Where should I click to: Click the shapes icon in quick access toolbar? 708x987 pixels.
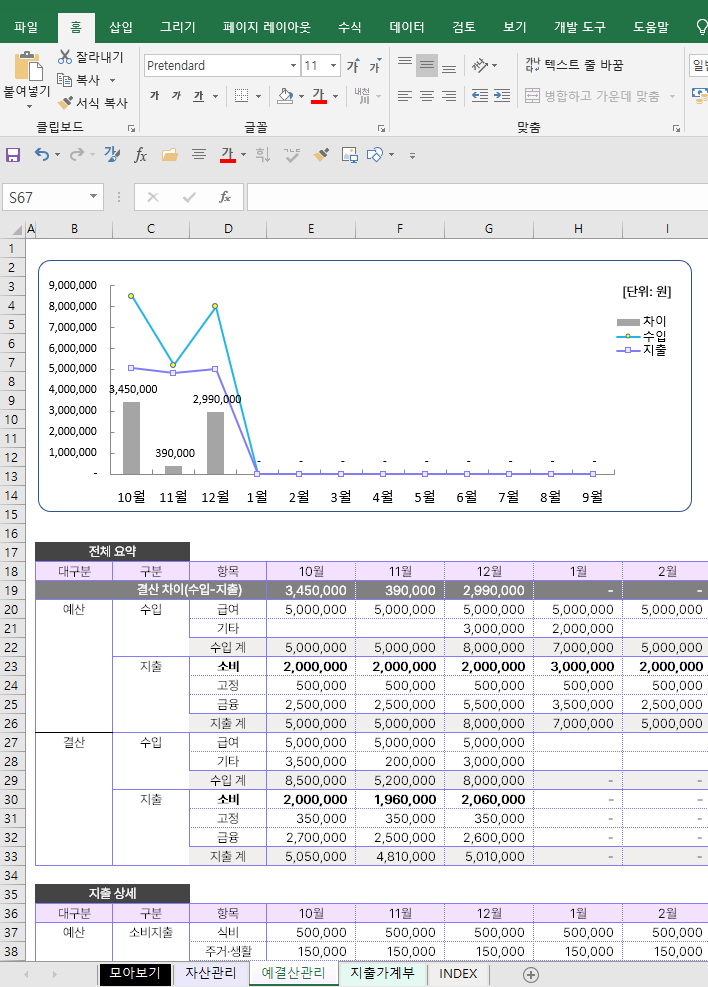click(375, 155)
